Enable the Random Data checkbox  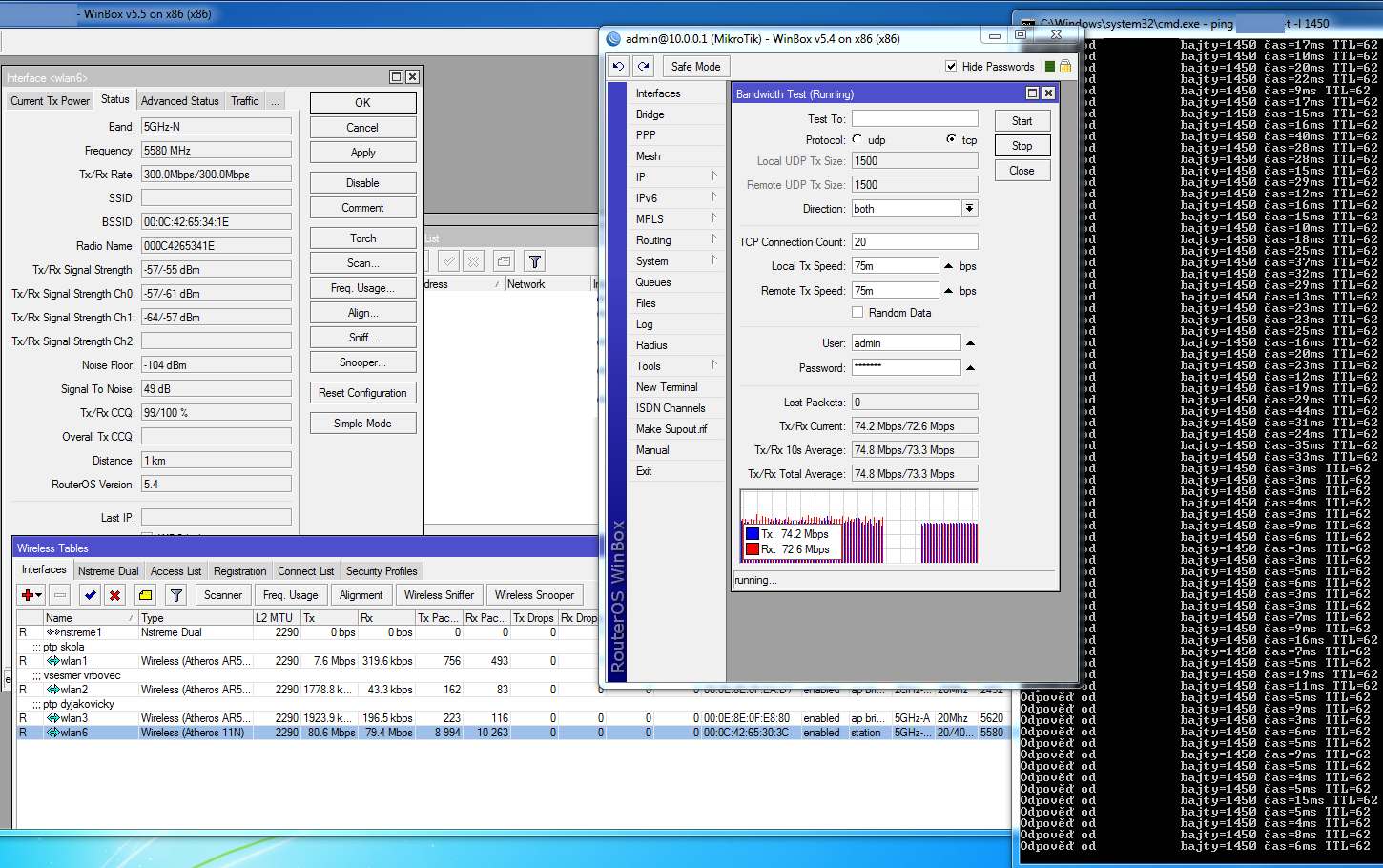(x=857, y=312)
